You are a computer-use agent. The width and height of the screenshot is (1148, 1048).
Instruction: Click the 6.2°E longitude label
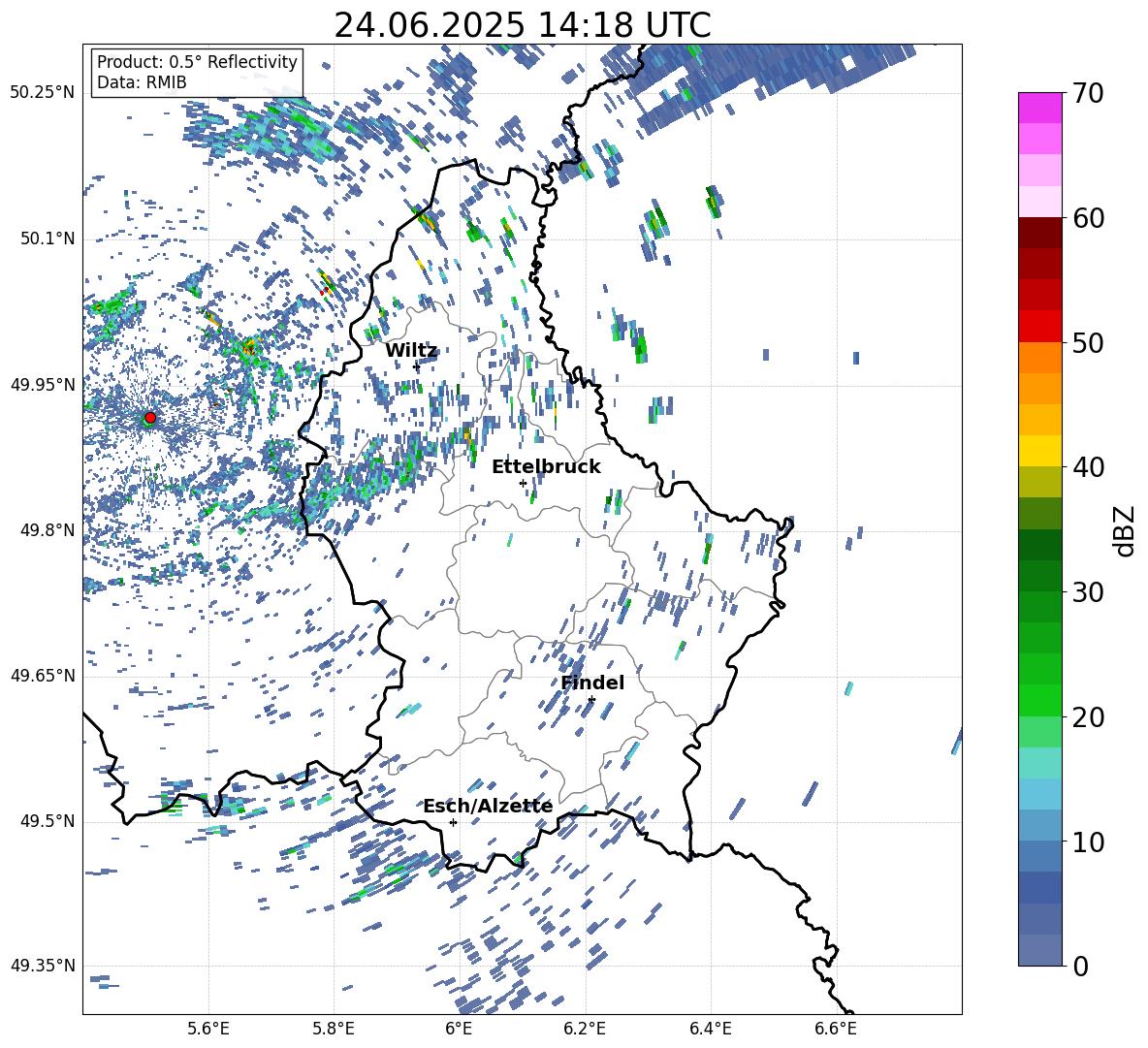(585, 1029)
